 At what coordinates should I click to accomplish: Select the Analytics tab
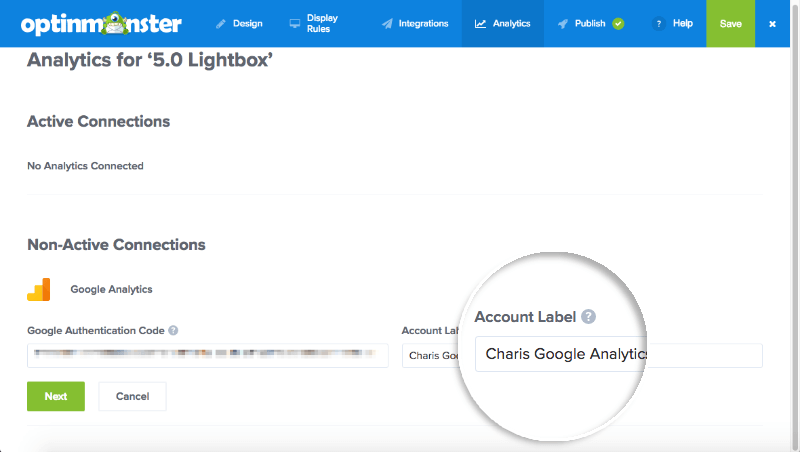(x=503, y=23)
